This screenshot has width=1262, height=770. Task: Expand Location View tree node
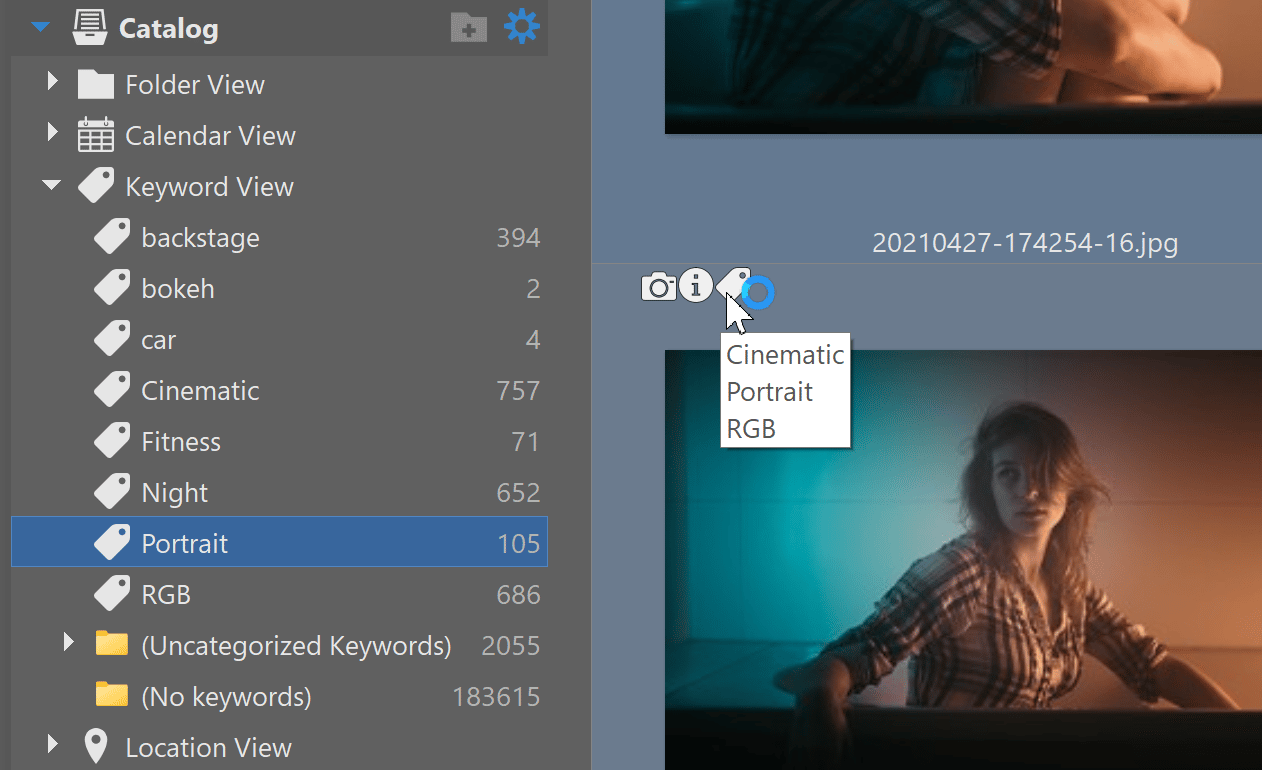[53, 744]
